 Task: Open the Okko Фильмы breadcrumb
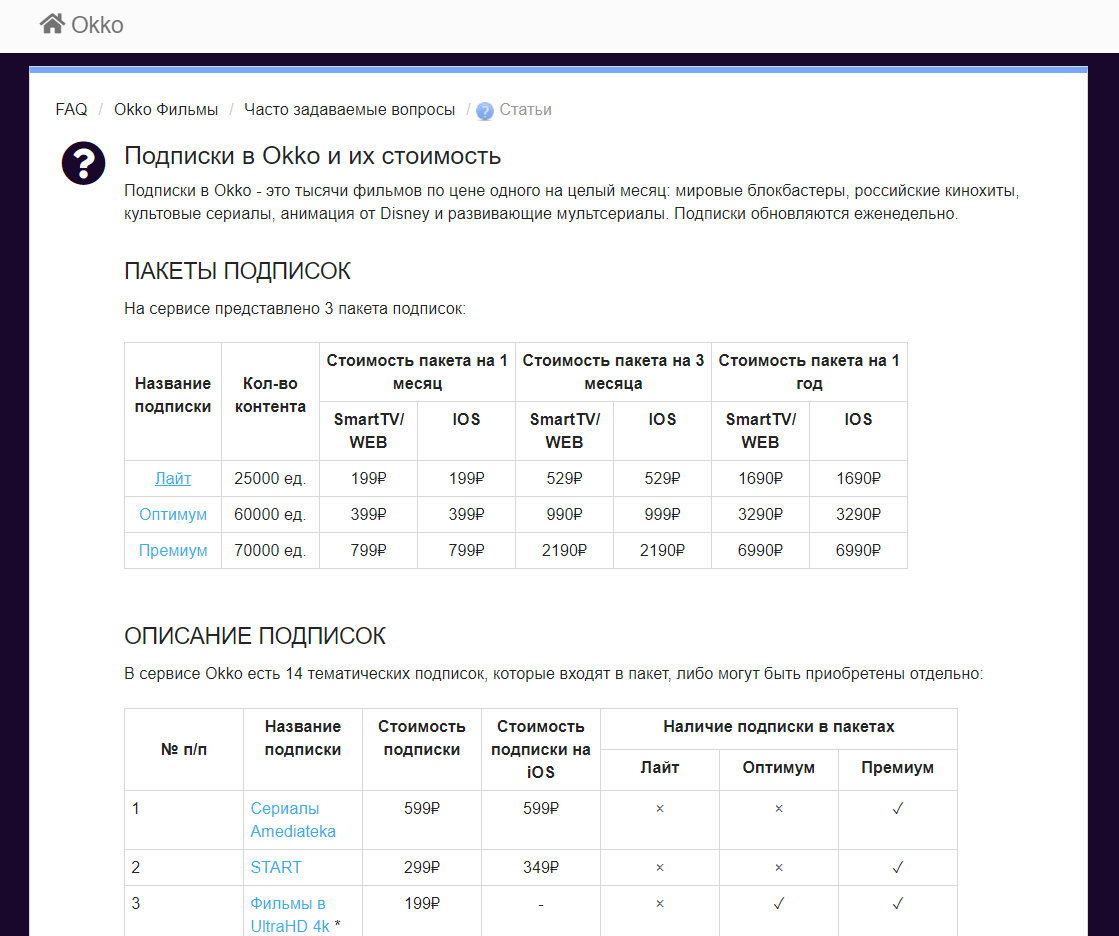pyautogui.click(x=166, y=109)
